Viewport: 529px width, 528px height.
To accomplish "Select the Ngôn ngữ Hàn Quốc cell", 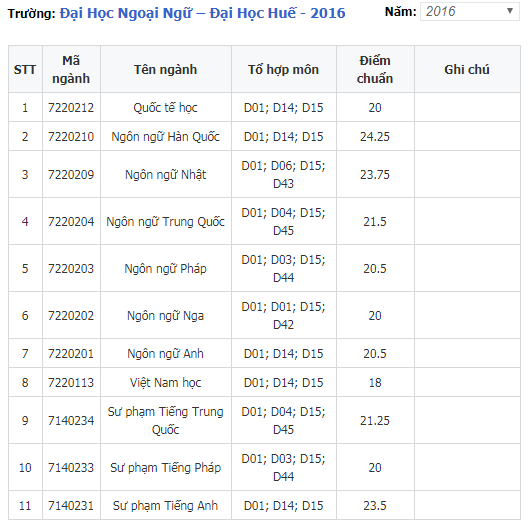I will tap(166, 136).
